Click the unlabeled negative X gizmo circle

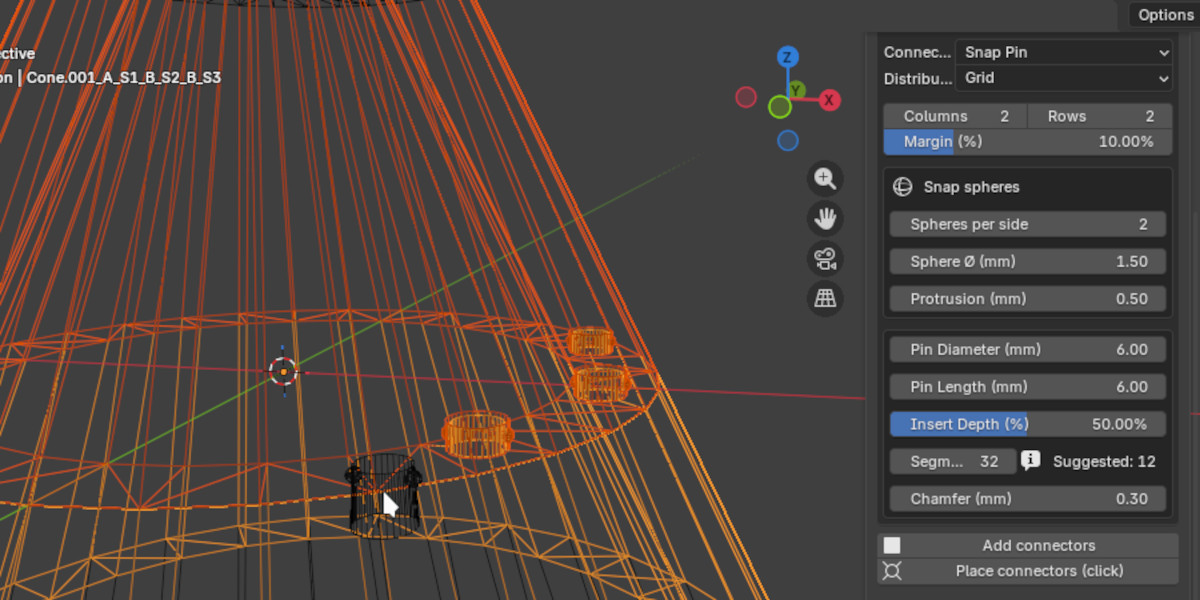pyautogui.click(x=746, y=97)
